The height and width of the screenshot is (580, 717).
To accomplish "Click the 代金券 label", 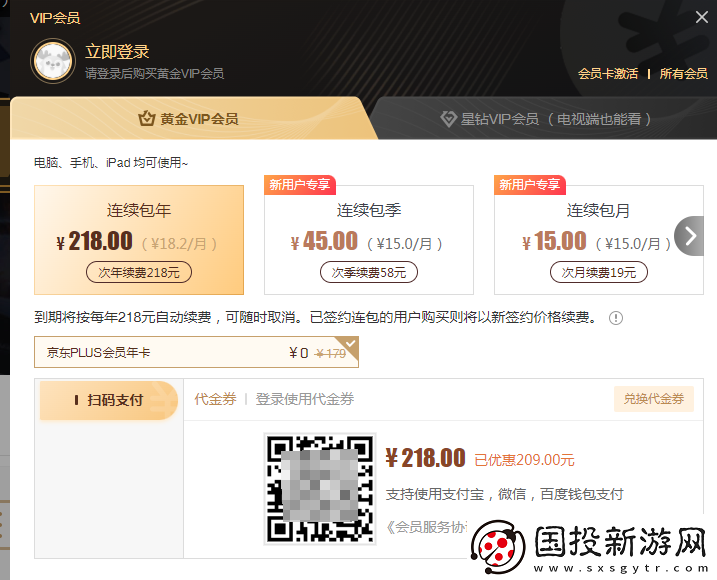I will tap(215, 399).
